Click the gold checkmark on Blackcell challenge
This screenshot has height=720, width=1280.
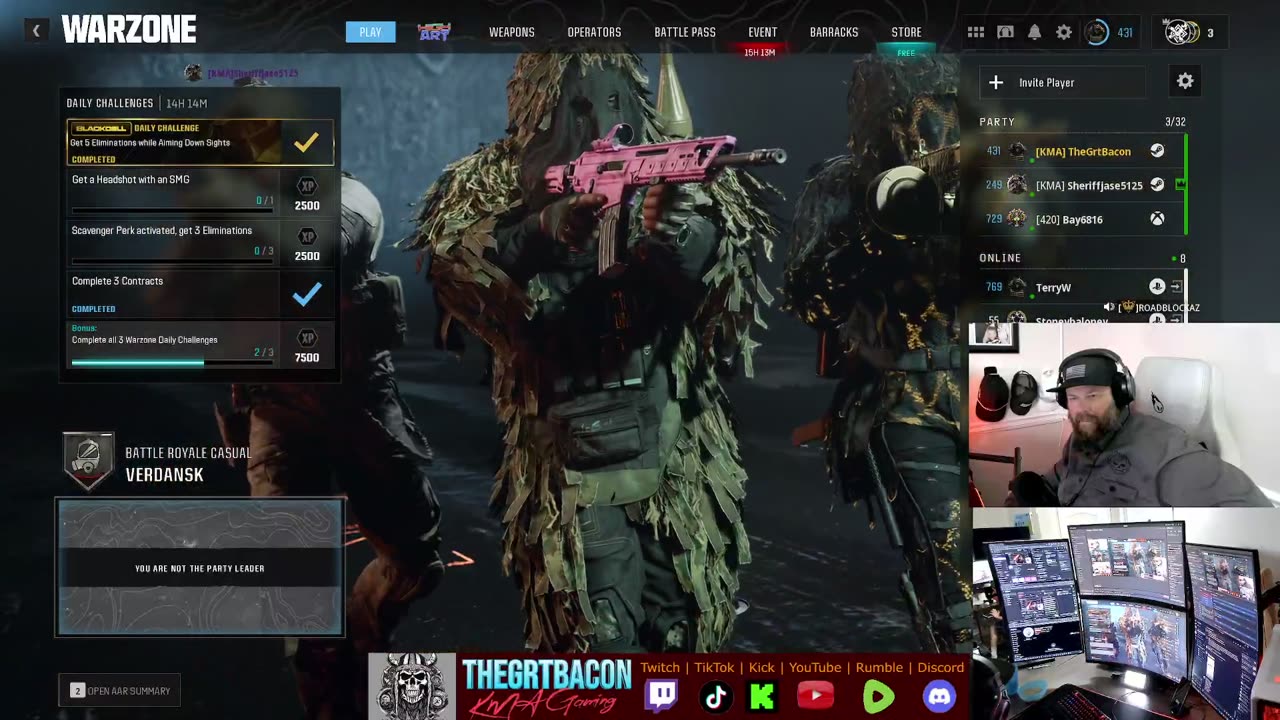[306, 142]
